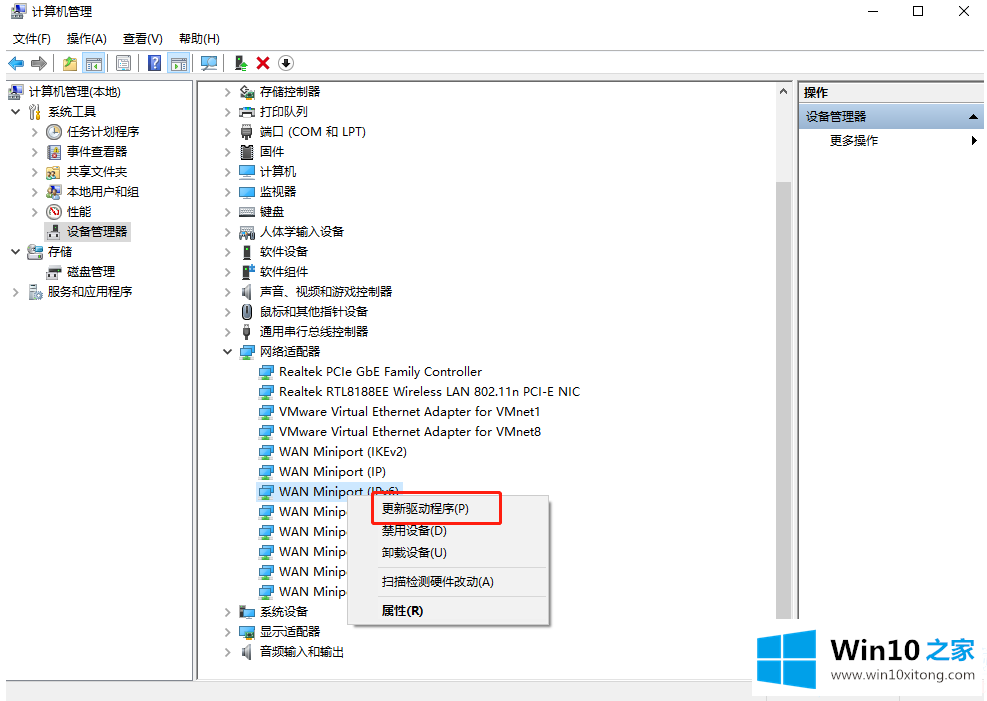Open the 文件(F) menu

pyautogui.click(x=31, y=39)
